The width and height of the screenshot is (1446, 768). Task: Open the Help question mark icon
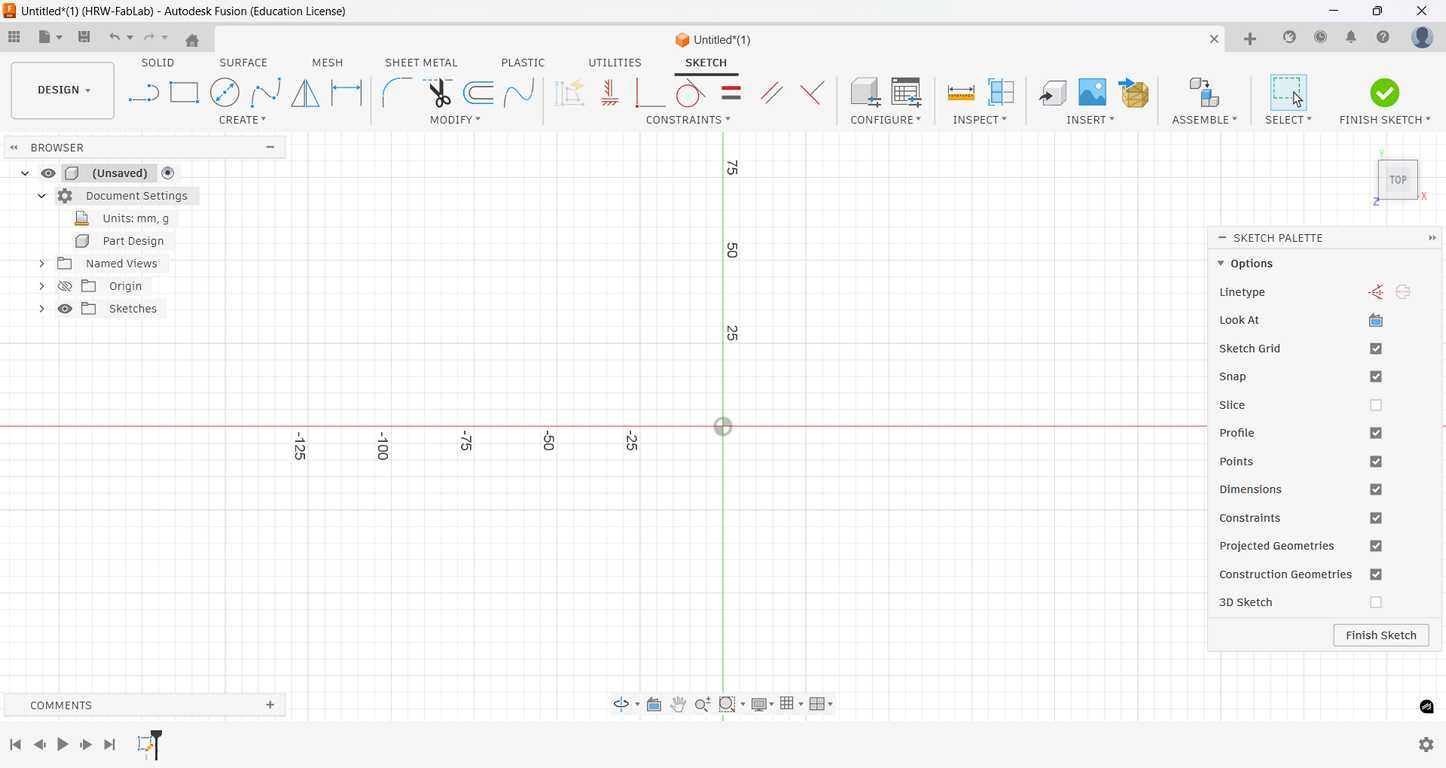coord(1383,38)
